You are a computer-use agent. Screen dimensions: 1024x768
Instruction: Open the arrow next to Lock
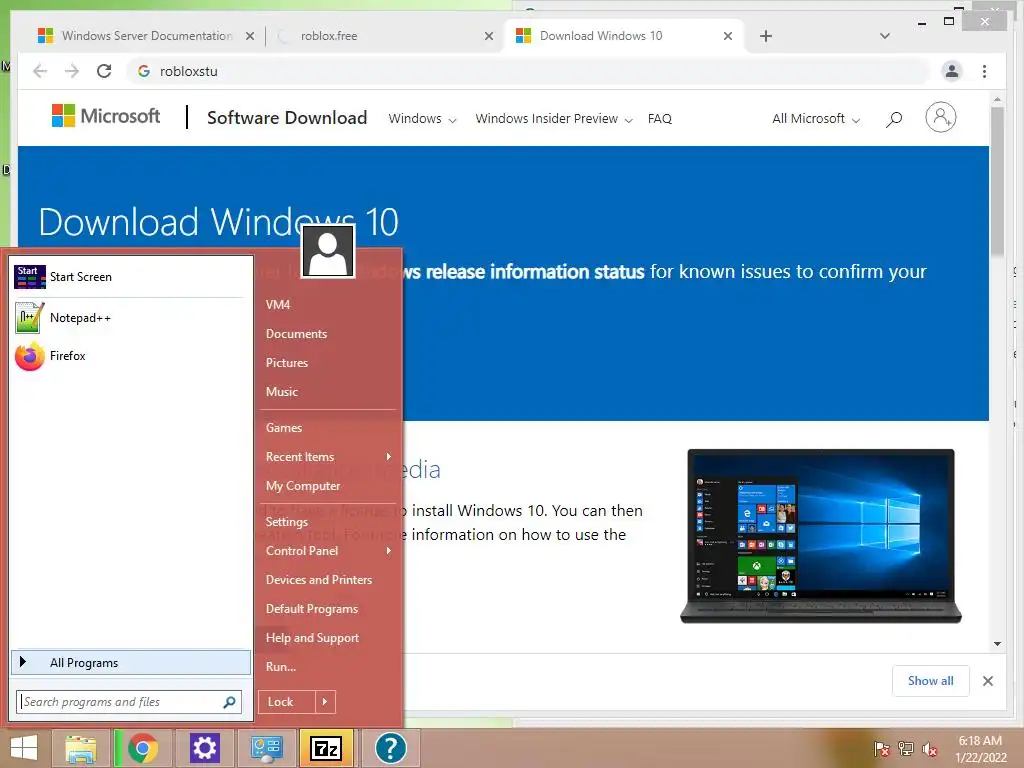pyautogui.click(x=325, y=702)
